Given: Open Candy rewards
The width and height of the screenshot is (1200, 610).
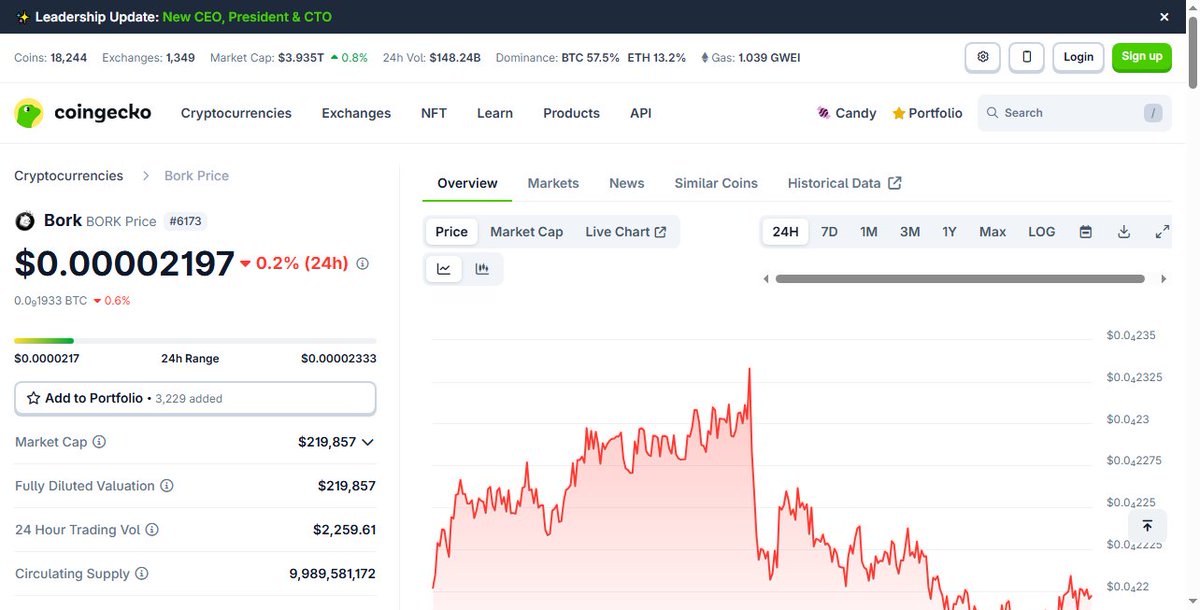Looking at the screenshot, I should pyautogui.click(x=847, y=113).
